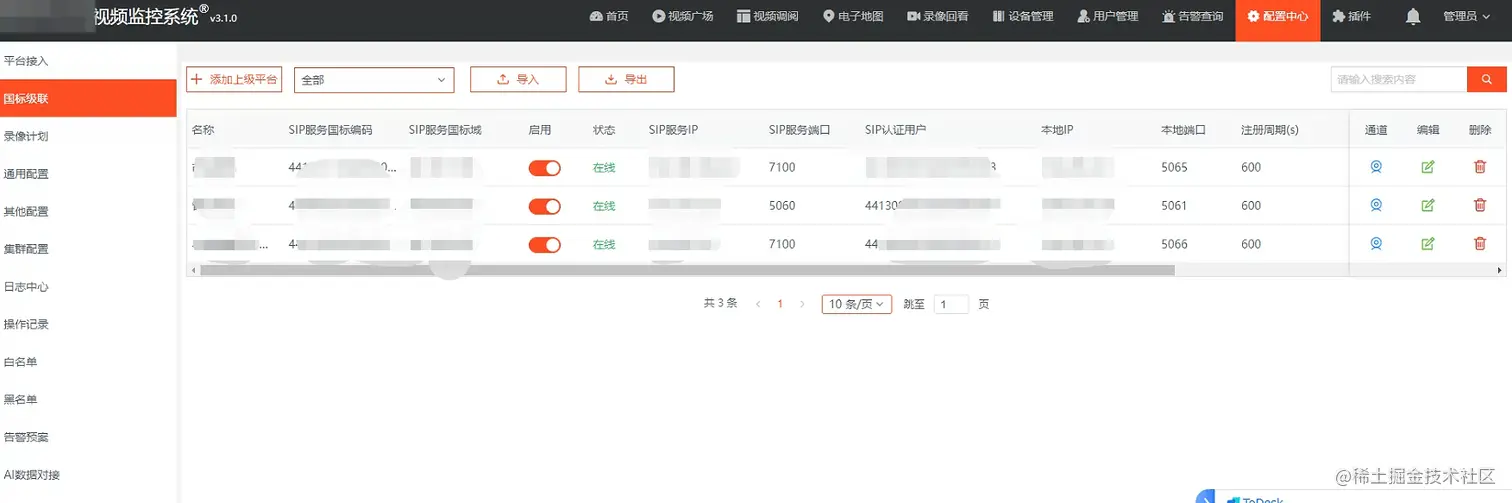Open 视频广场 in top navigation

pyautogui.click(x=683, y=17)
